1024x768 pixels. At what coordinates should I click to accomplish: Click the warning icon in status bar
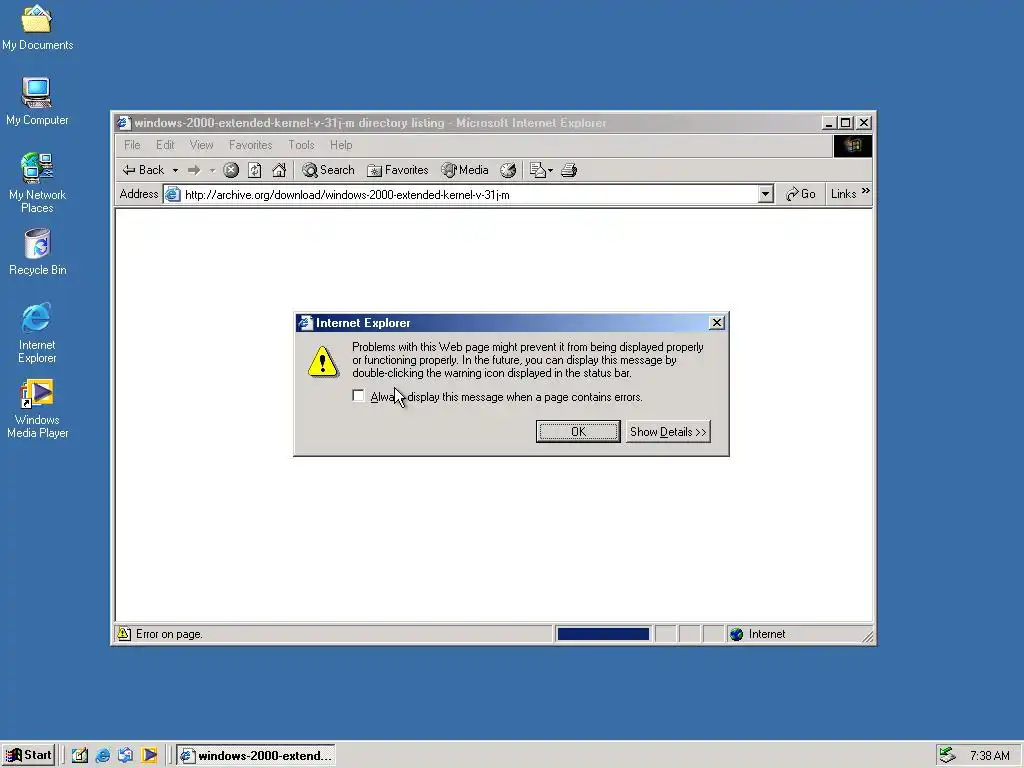click(124, 633)
